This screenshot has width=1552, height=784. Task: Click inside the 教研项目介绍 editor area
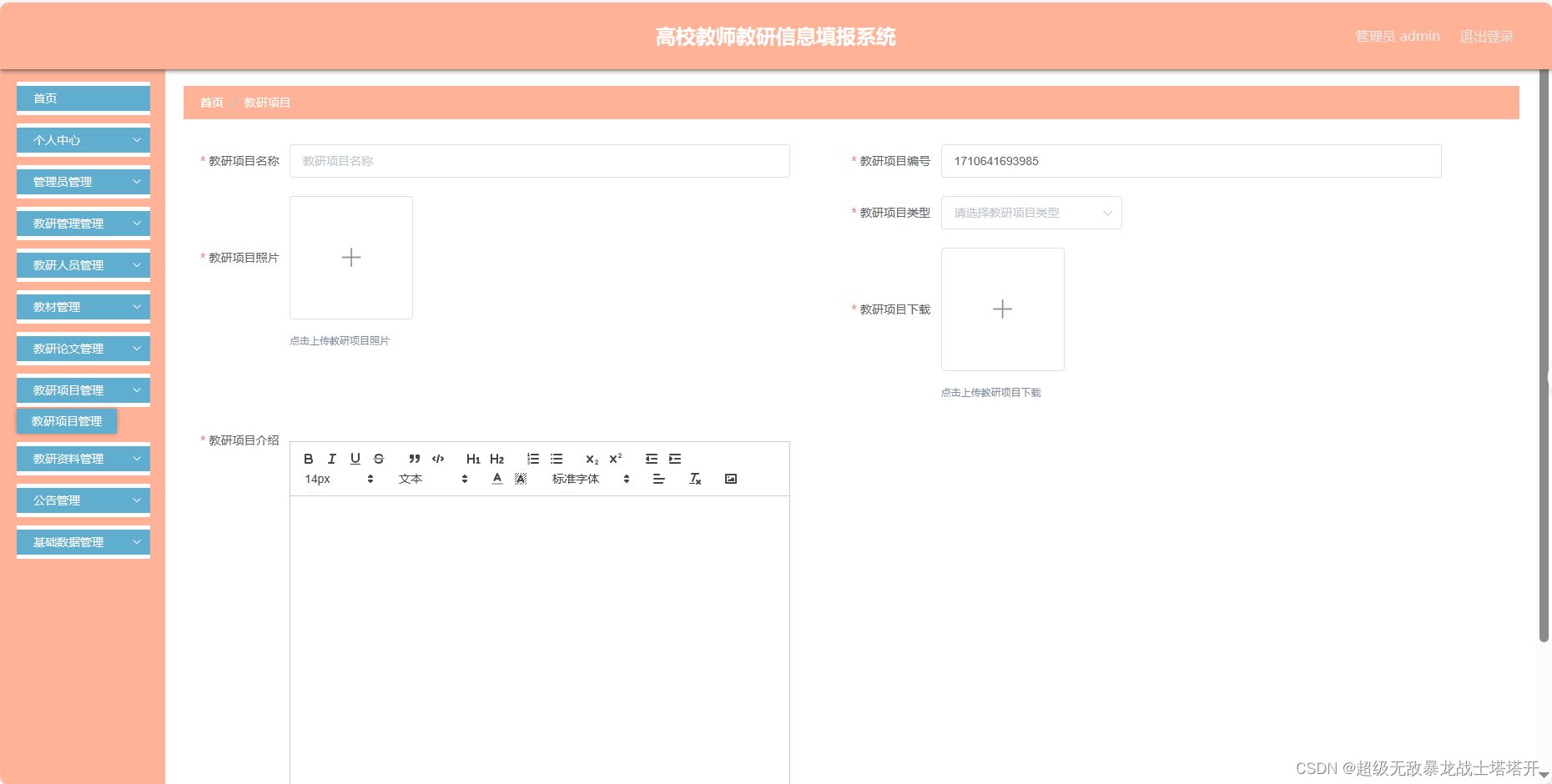pyautogui.click(x=540, y=640)
